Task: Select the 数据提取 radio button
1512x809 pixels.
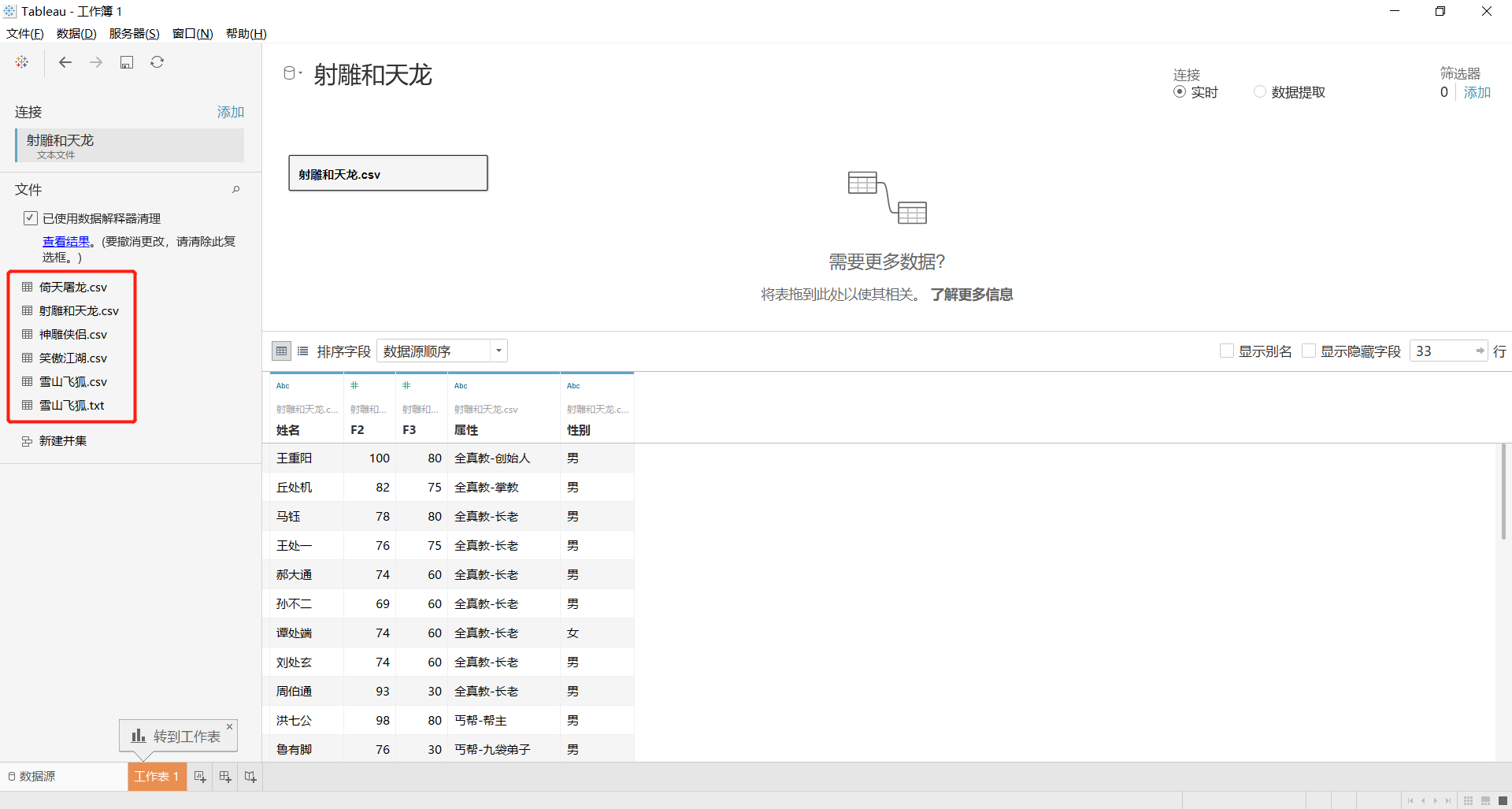Action: point(1260,92)
